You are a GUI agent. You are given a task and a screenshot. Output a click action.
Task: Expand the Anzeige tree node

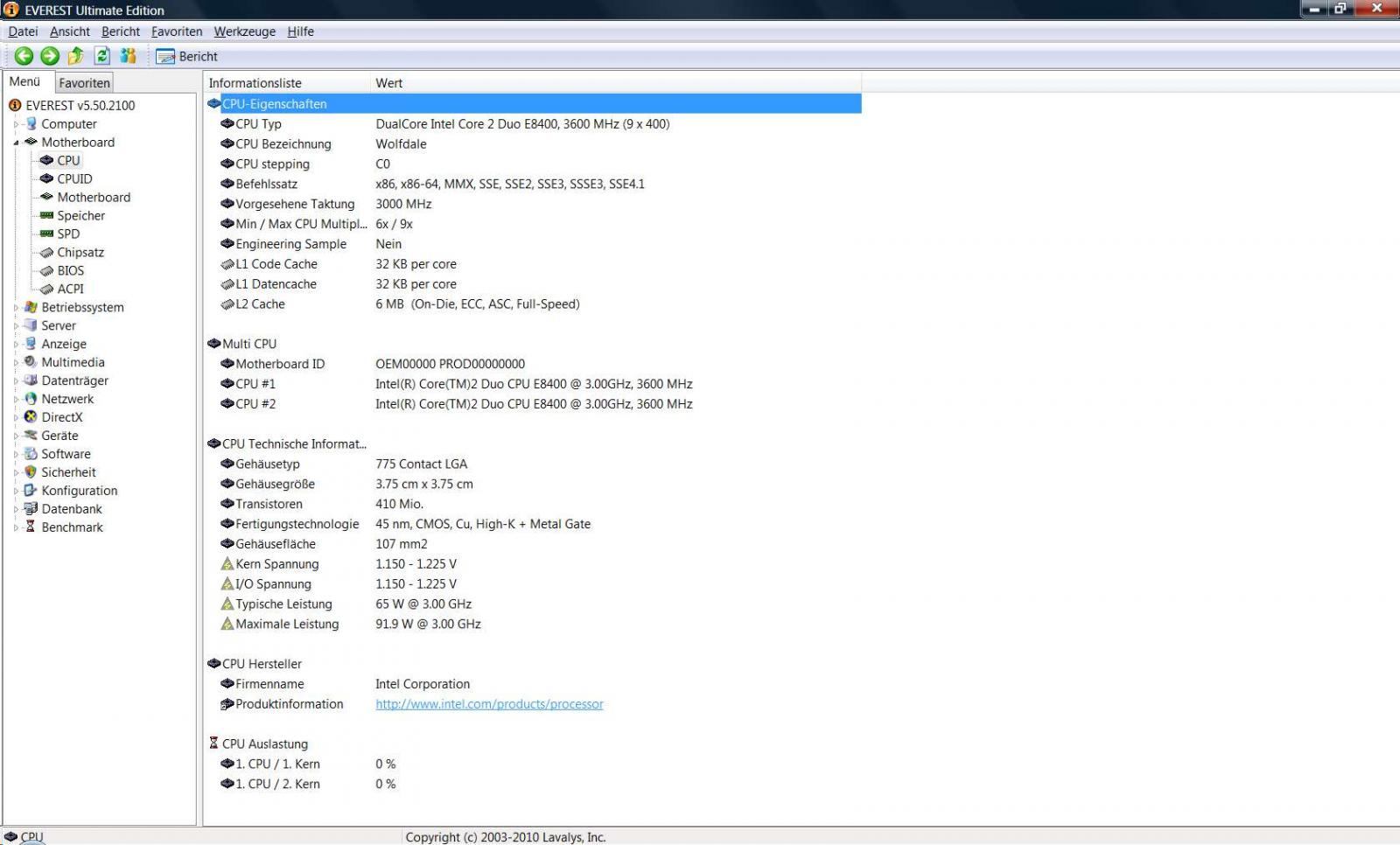click(x=16, y=345)
